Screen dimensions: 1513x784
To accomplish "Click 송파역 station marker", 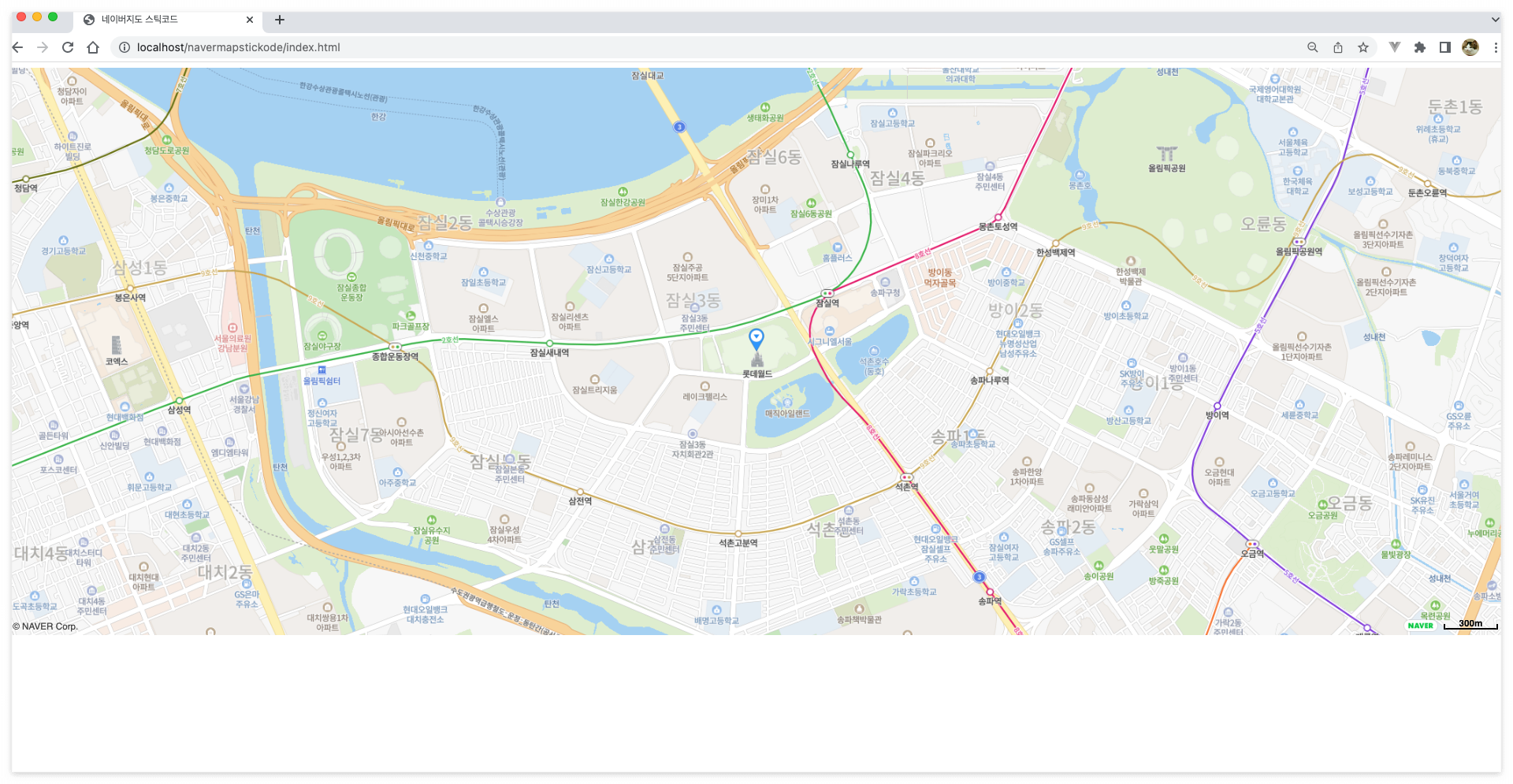I will pyautogui.click(x=990, y=591).
